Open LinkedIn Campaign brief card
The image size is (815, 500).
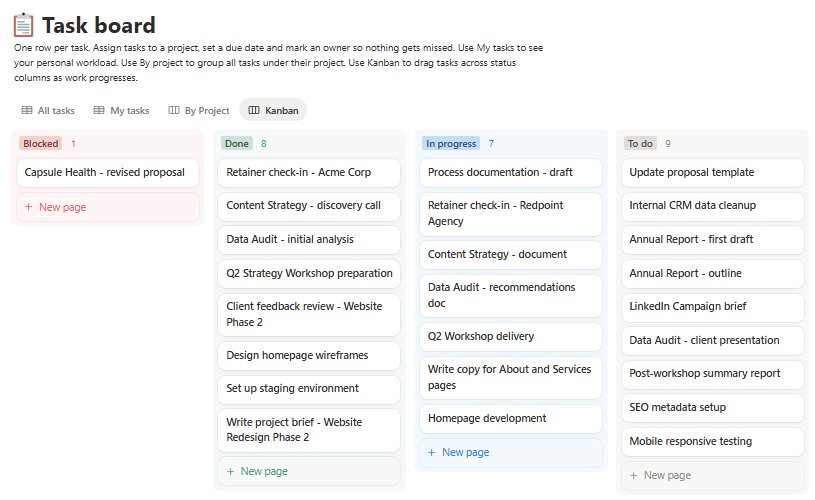713,307
